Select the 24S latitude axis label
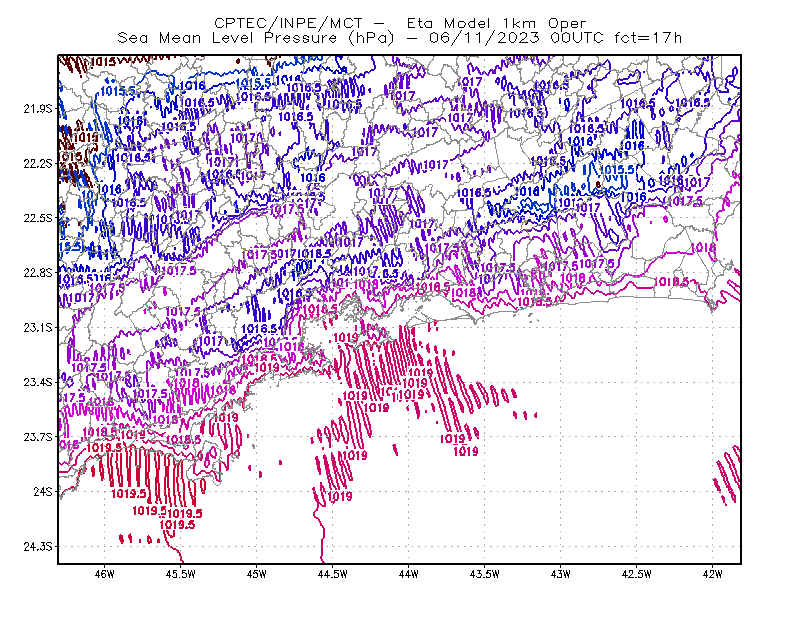The height and width of the screenshot is (618, 800). click(43, 492)
